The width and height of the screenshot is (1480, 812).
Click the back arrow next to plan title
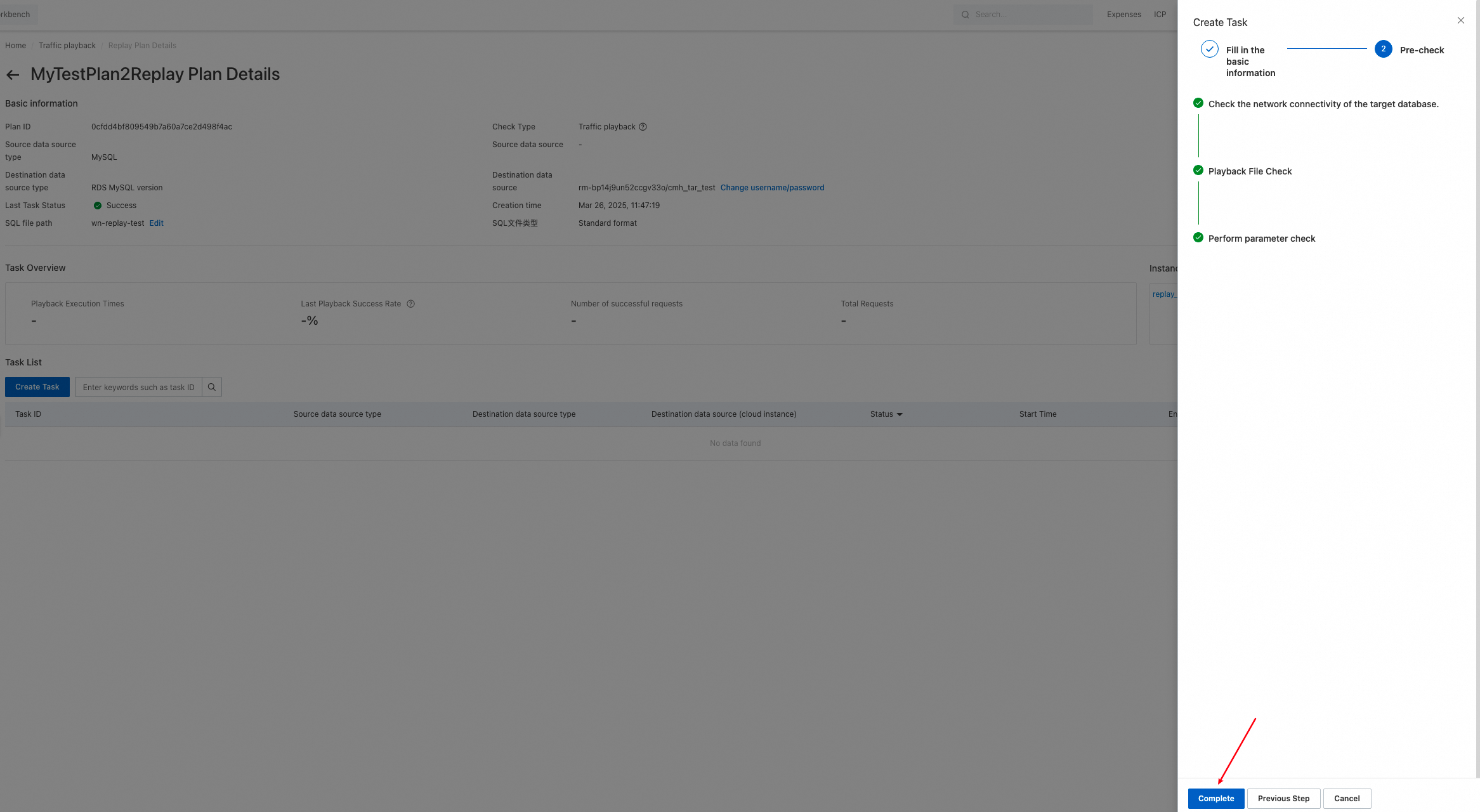point(13,75)
